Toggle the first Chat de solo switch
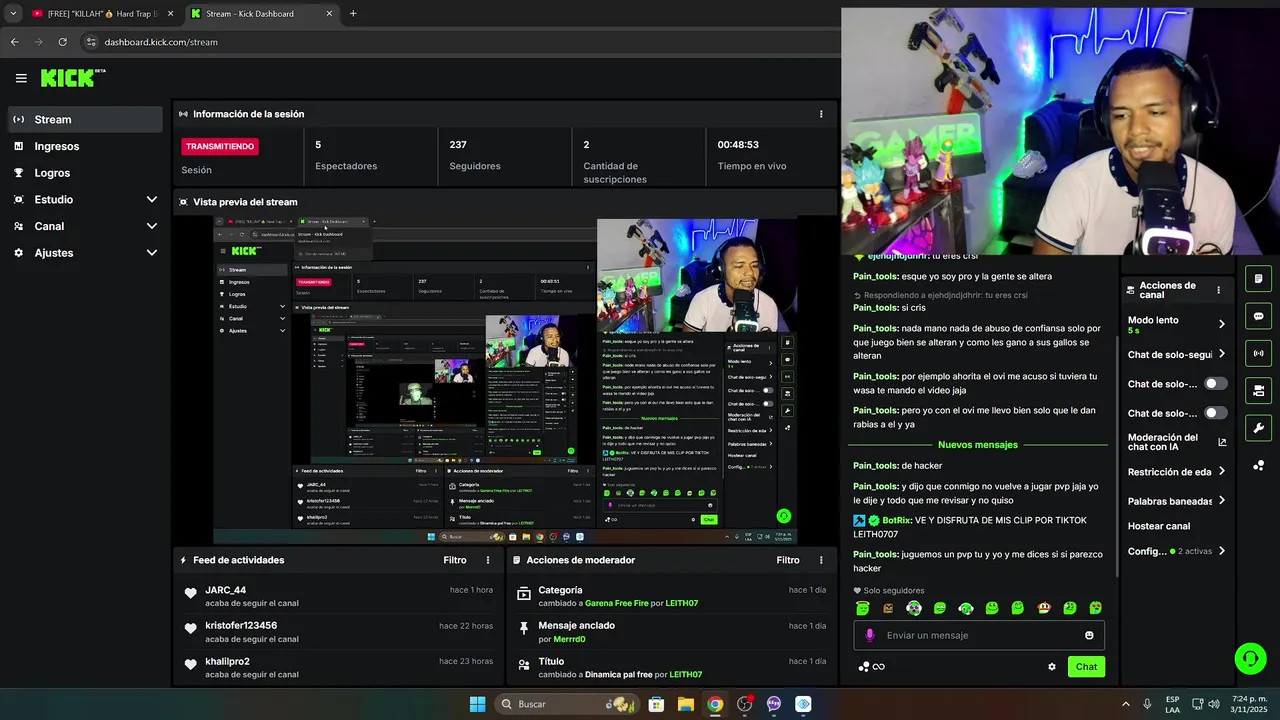This screenshot has width=1280, height=720. pyautogui.click(x=1215, y=383)
